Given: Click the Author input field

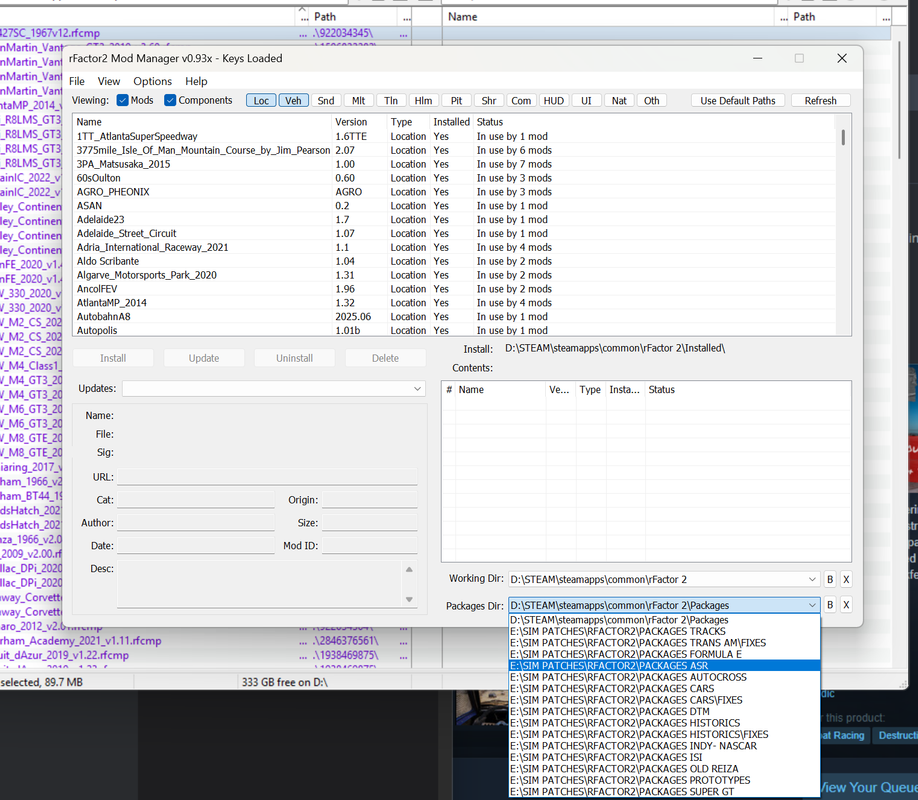Looking at the screenshot, I should (196, 522).
